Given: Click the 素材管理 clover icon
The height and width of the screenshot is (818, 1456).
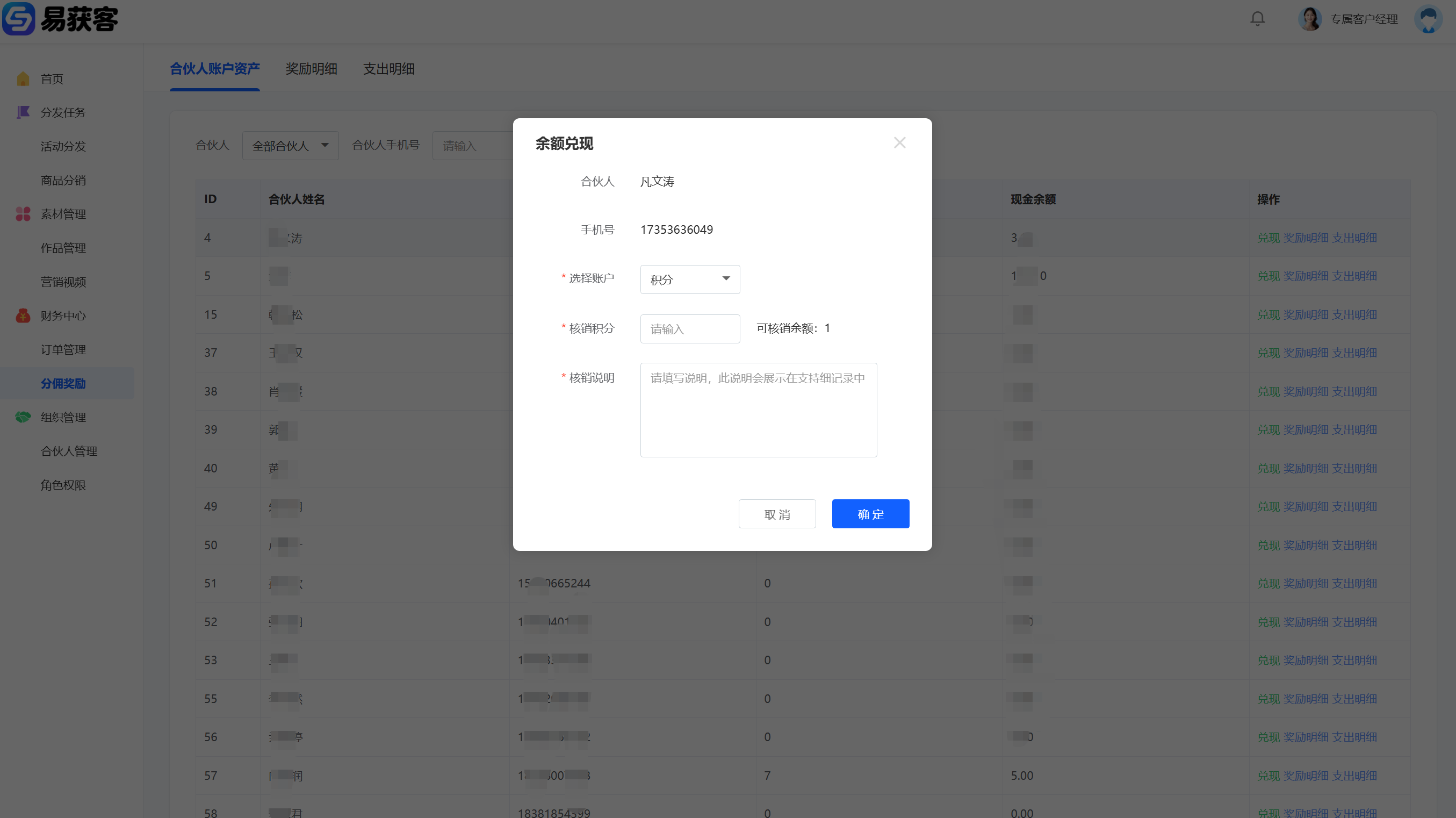Looking at the screenshot, I should [x=23, y=214].
